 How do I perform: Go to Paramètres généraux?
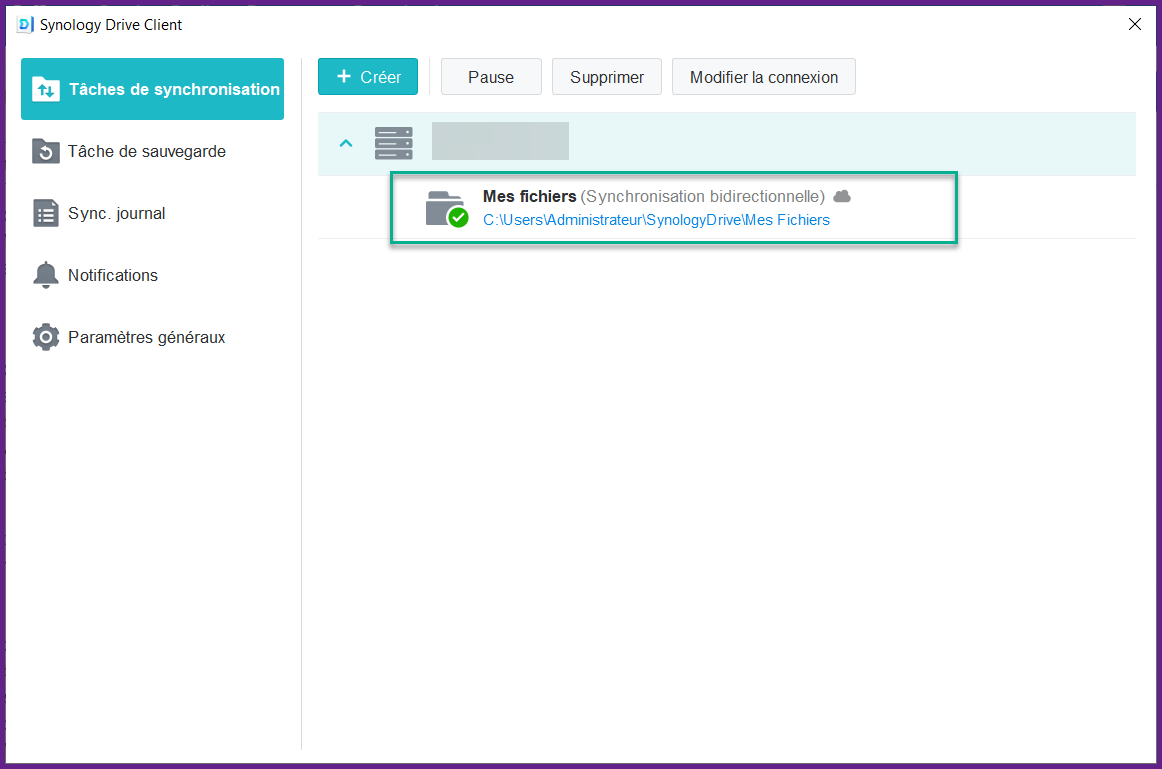147,337
